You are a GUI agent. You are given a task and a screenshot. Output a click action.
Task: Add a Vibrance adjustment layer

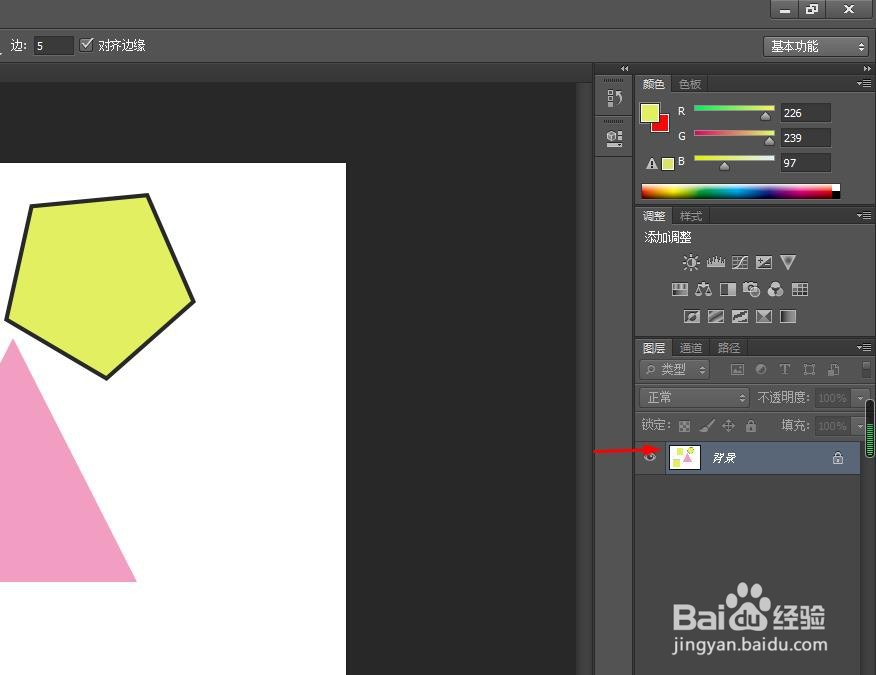(x=788, y=262)
